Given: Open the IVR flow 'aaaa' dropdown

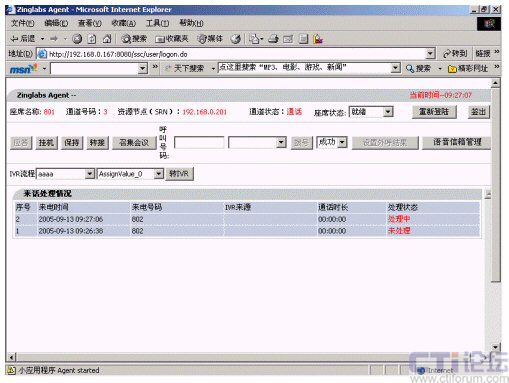Looking at the screenshot, I should click(89, 174).
